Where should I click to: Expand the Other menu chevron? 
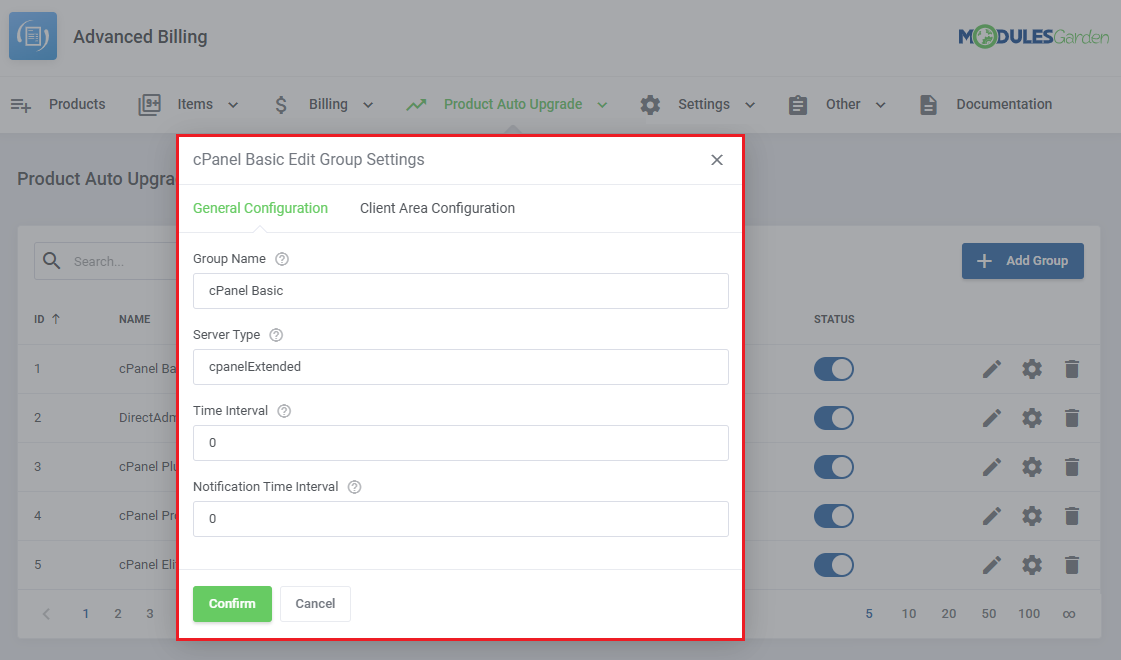pos(881,105)
